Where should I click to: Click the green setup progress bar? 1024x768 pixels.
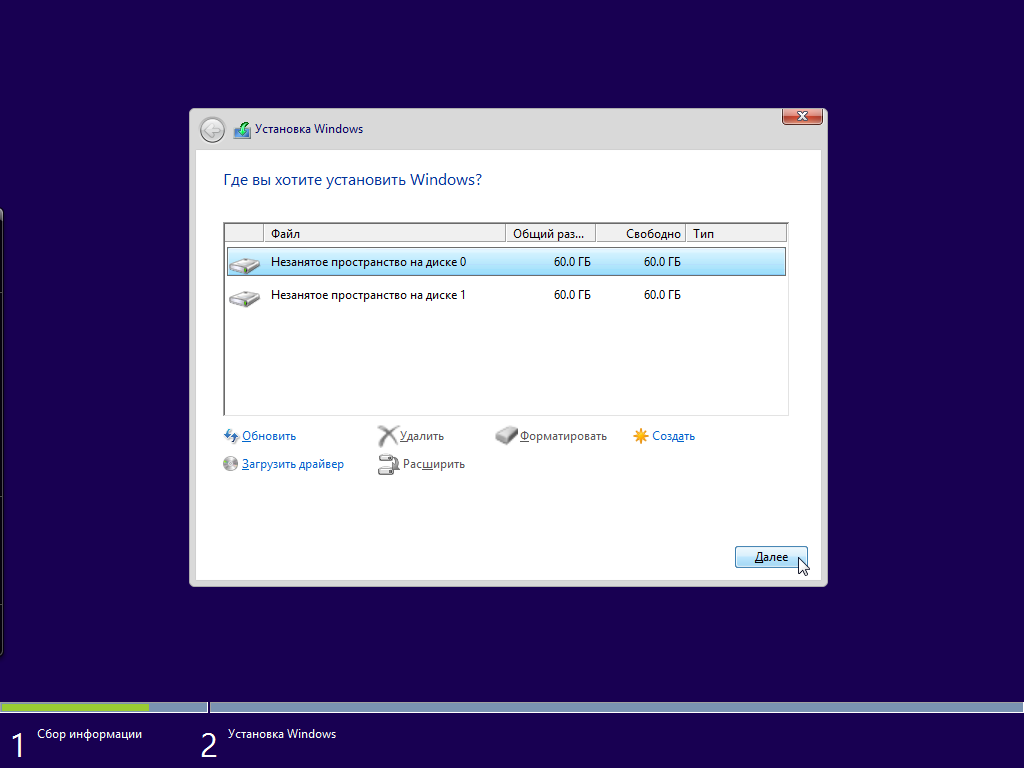click(x=74, y=707)
